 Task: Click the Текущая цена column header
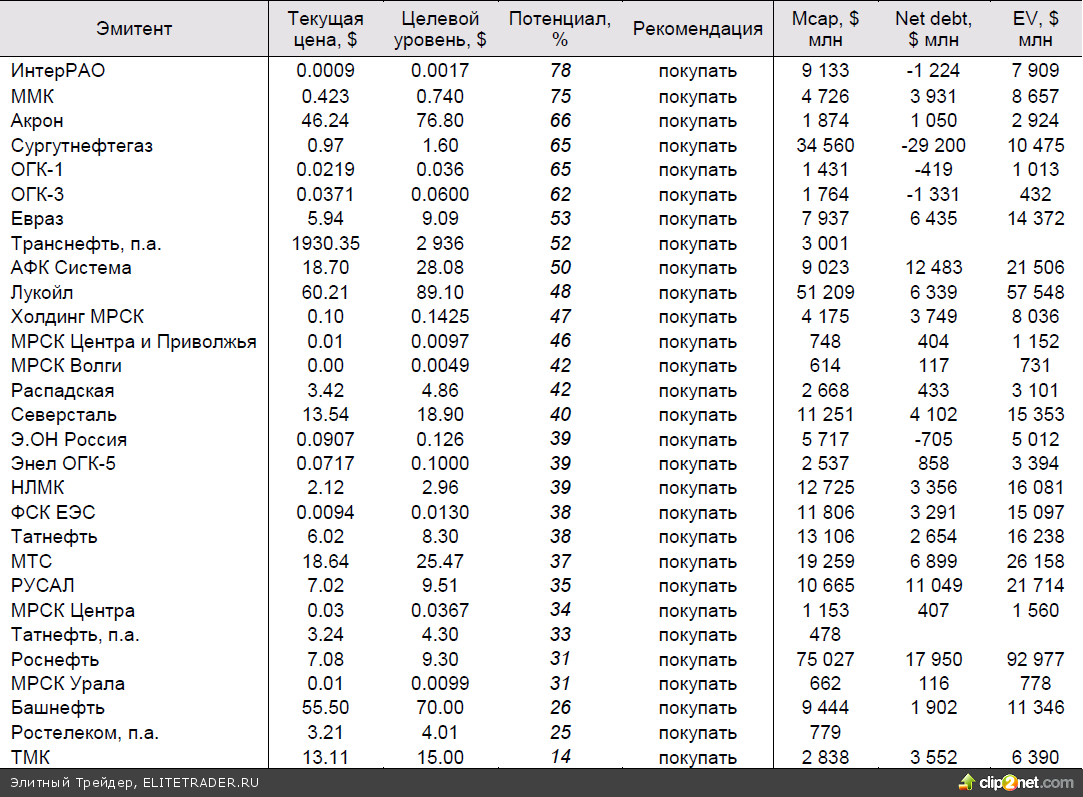[325, 29]
